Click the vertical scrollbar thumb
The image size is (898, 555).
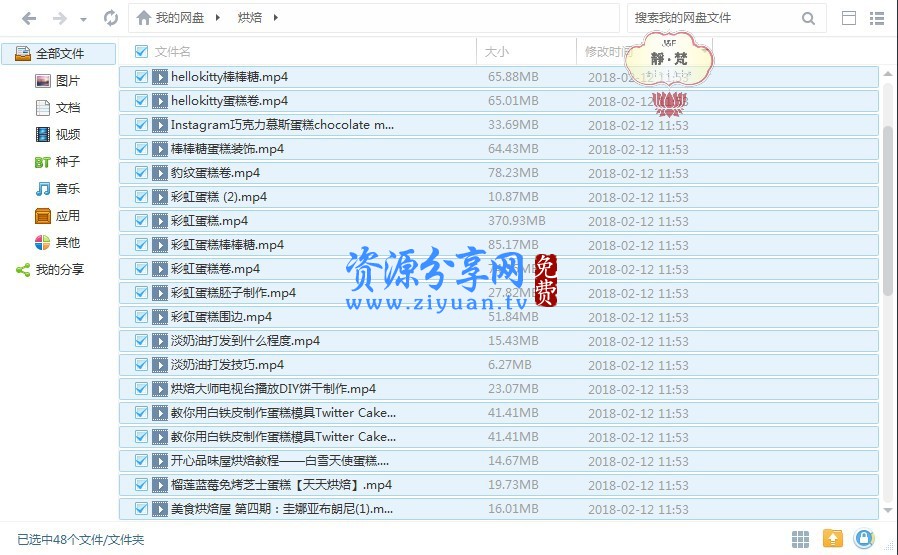coord(887,210)
